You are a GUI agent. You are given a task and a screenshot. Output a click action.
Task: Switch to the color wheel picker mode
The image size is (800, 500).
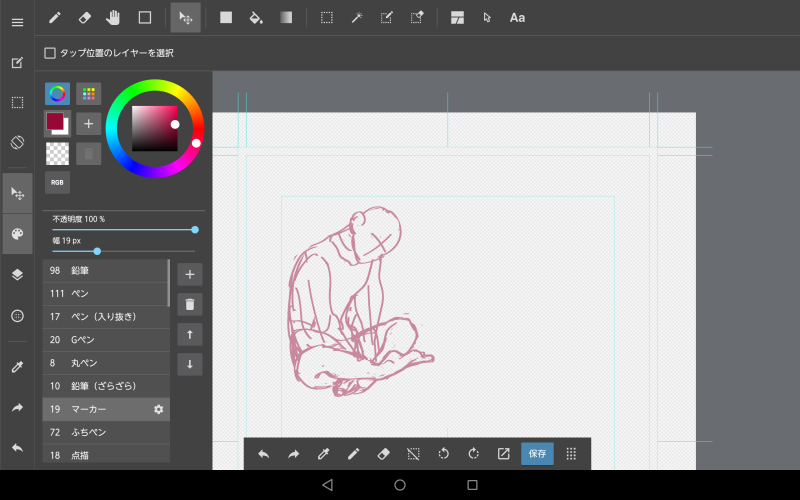(x=58, y=94)
